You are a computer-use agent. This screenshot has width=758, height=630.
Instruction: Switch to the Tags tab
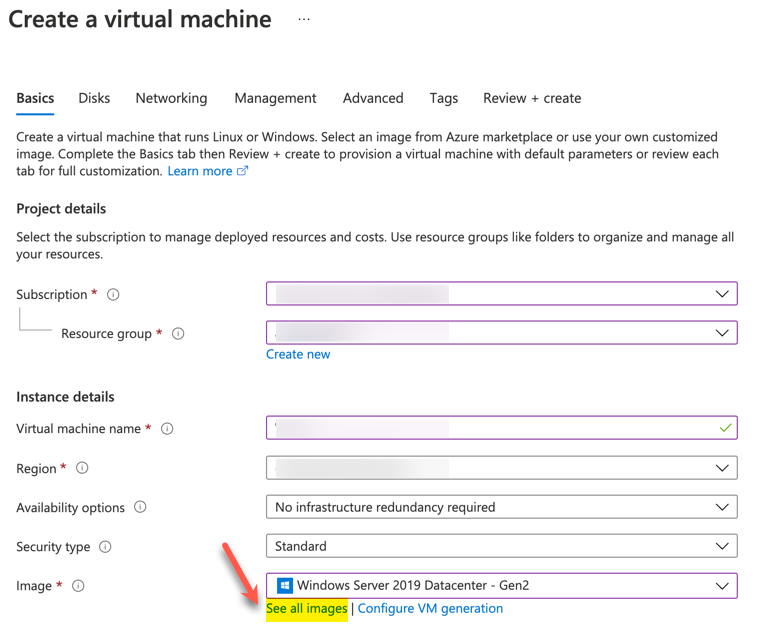click(x=443, y=98)
